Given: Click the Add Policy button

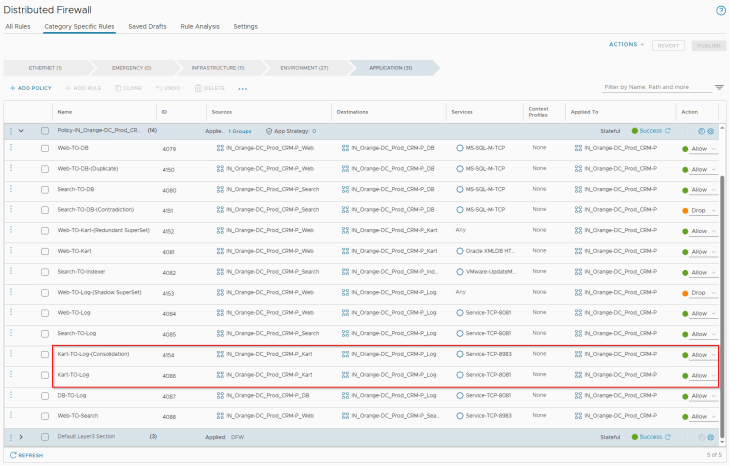Looking at the screenshot, I should [30, 88].
